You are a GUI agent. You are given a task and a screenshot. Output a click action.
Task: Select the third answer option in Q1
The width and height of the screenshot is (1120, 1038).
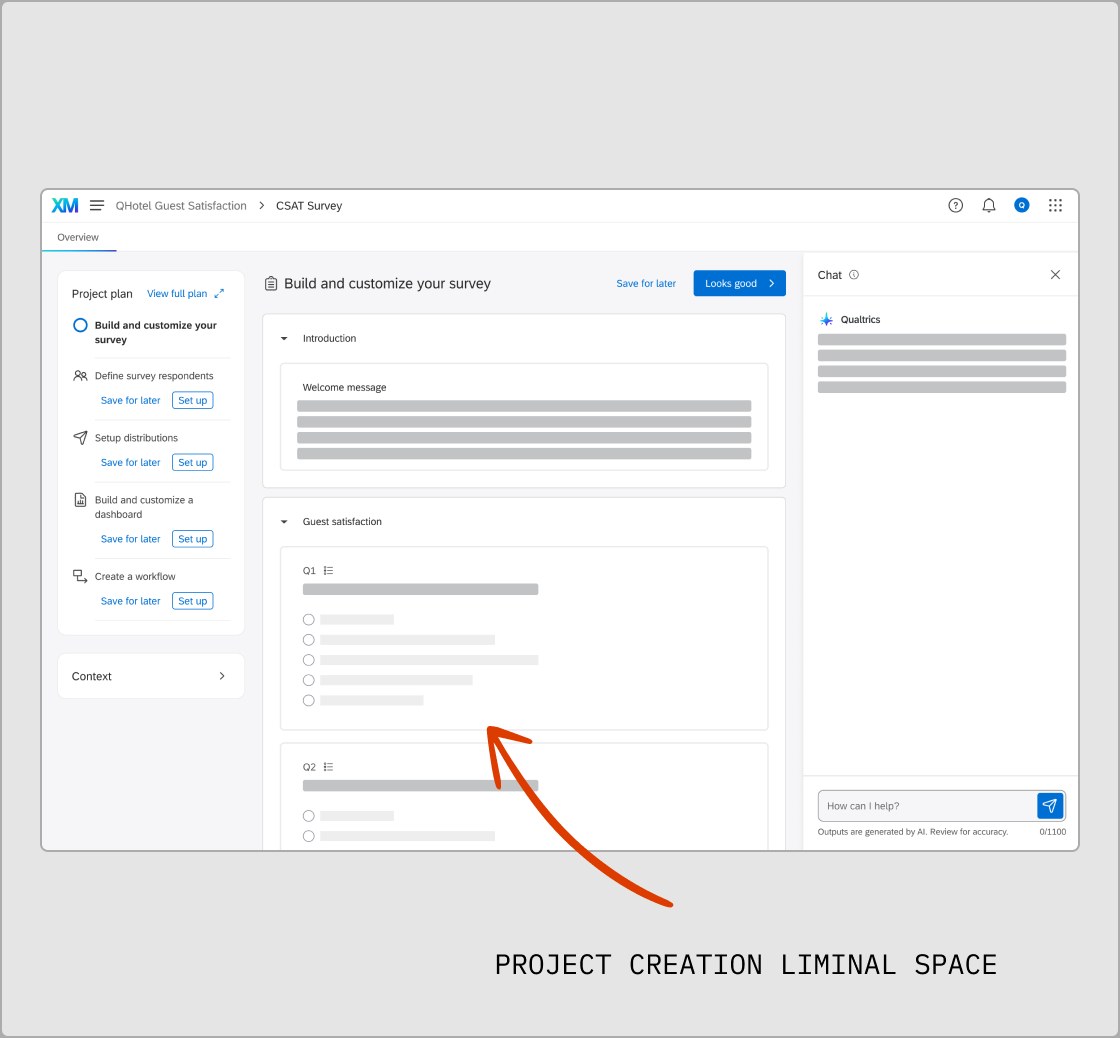(x=309, y=660)
